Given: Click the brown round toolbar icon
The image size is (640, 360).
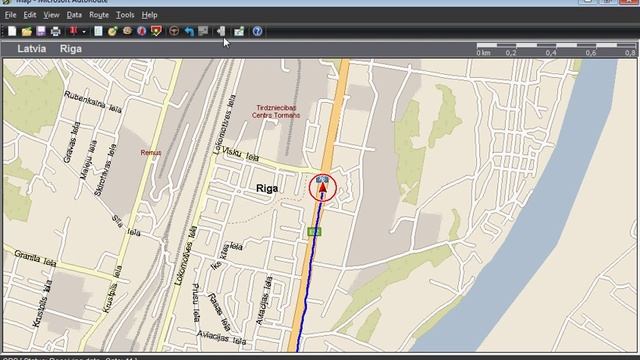Looking at the screenshot, I should (x=127, y=31).
